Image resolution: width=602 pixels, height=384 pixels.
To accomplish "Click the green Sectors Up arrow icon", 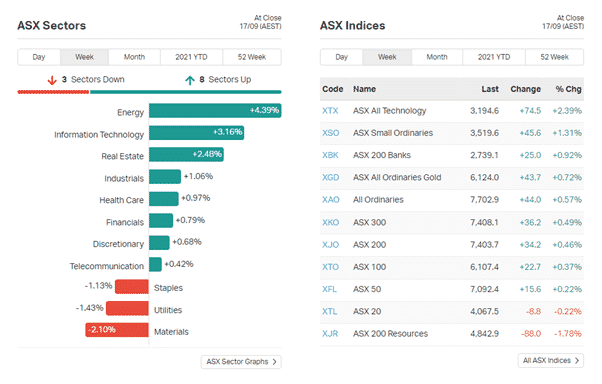I will pyautogui.click(x=190, y=80).
